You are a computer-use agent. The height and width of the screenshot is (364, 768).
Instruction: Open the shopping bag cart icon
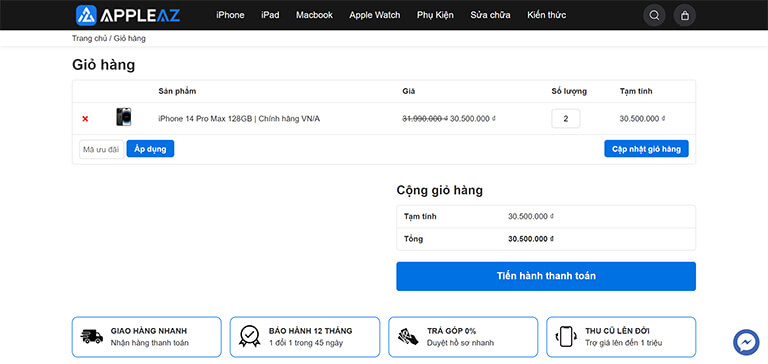pos(685,16)
